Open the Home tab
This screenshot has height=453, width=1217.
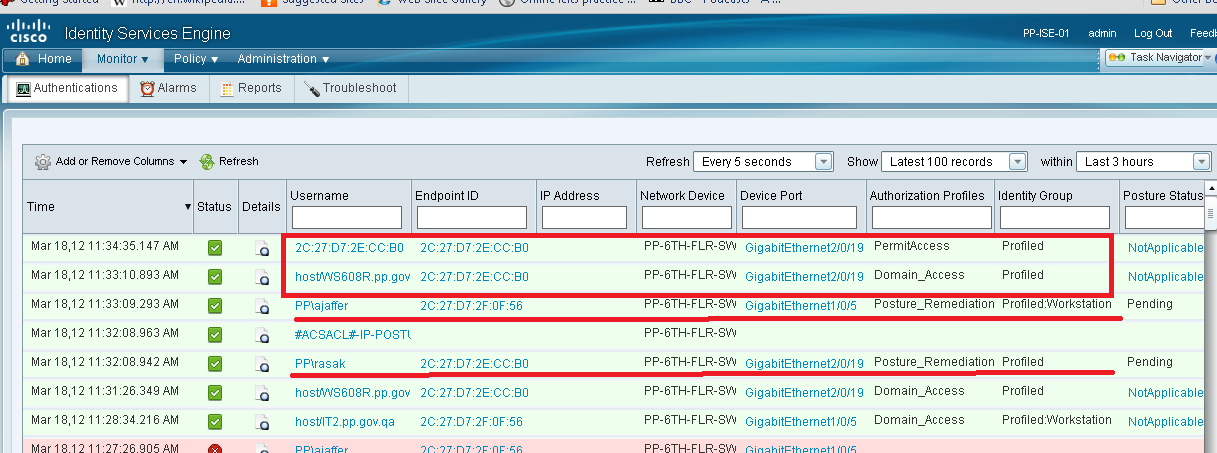(44, 59)
